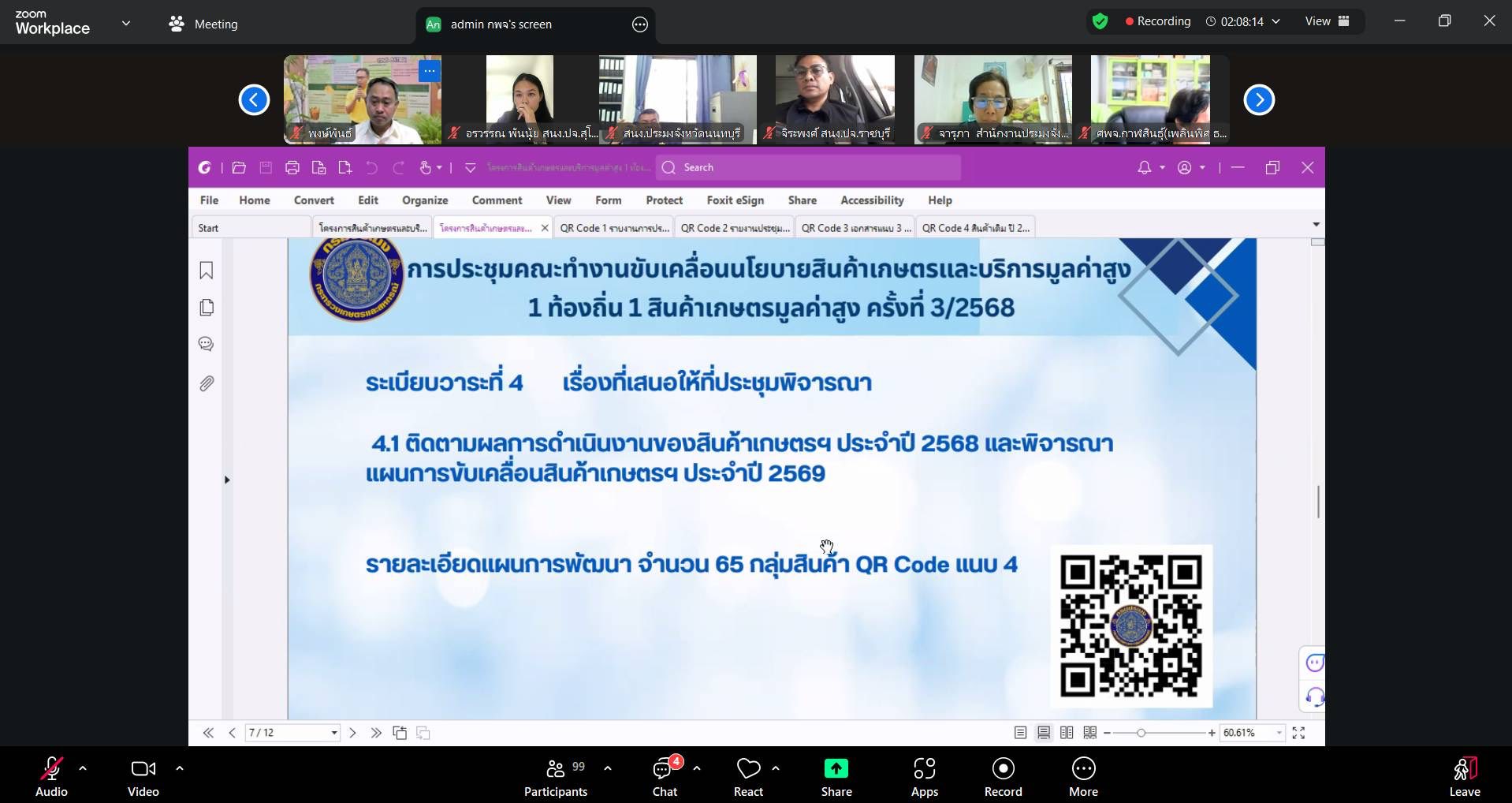Open the Bookmarks panel icon in the sidebar
Screen dimensions: 1512x803
206,271
